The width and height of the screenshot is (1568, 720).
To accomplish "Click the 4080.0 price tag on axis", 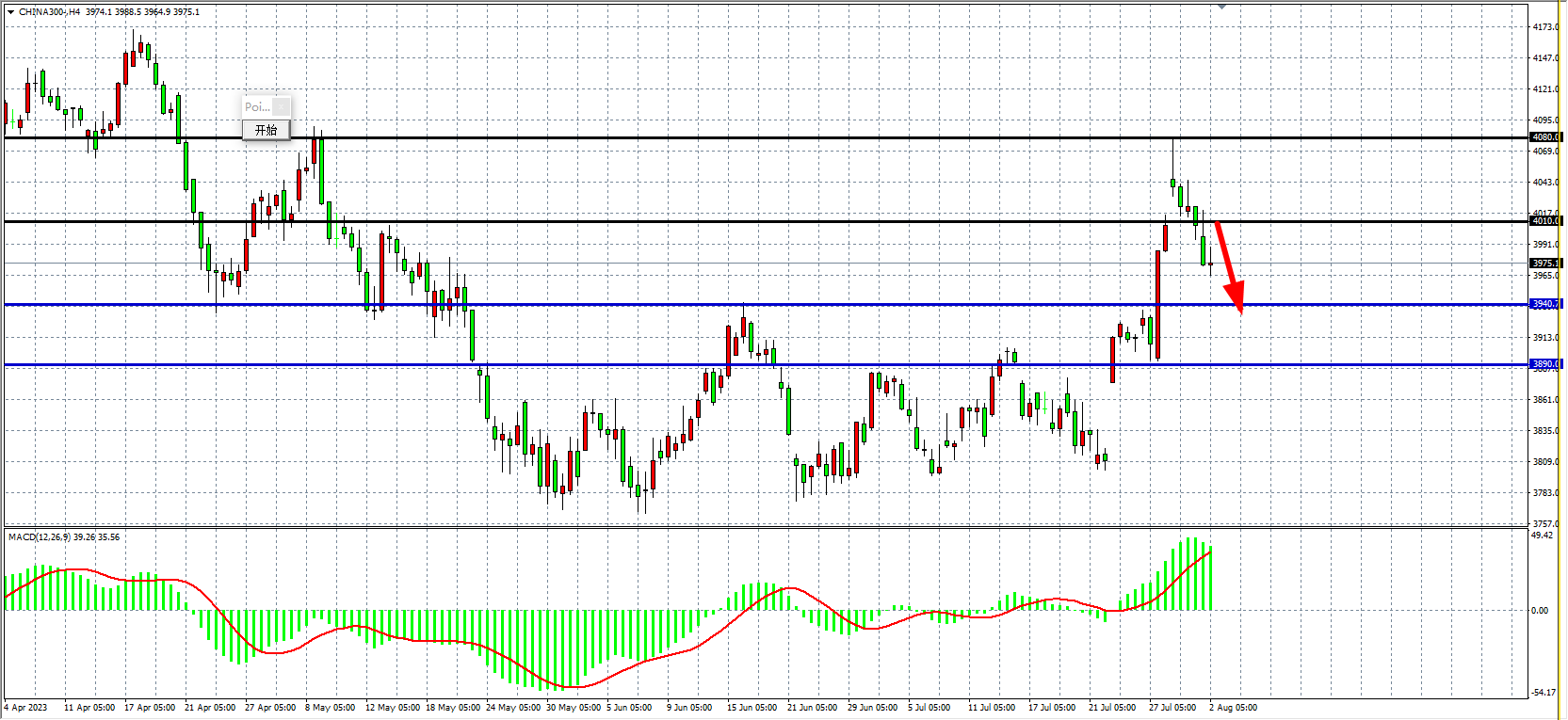I will coord(1545,137).
